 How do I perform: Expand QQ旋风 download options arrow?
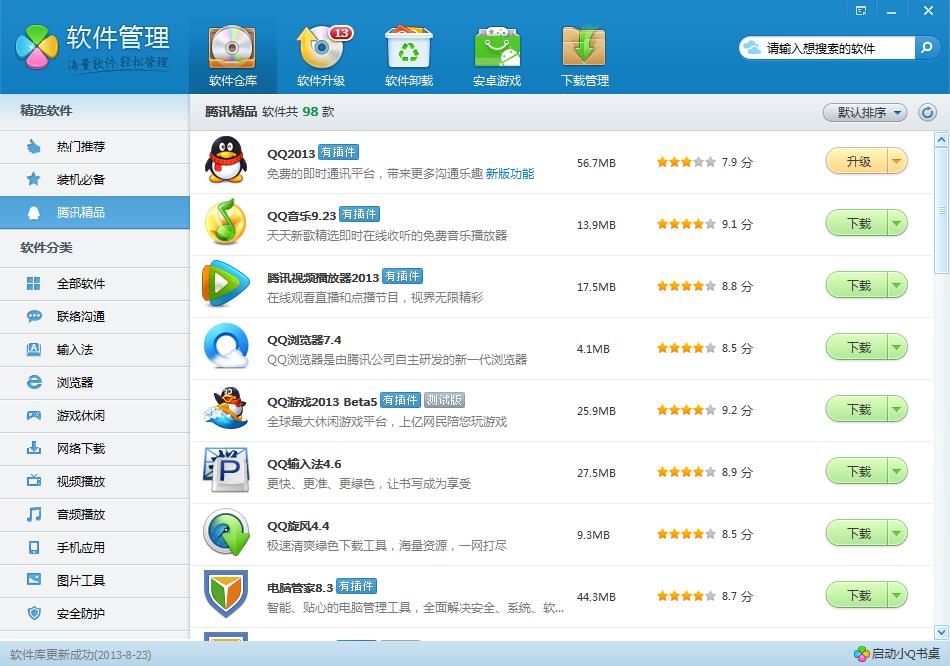coord(897,533)
